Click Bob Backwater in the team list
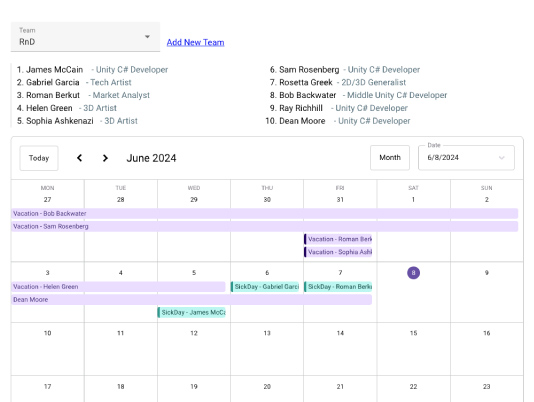 pyautogui.click(x=308, y=95)
